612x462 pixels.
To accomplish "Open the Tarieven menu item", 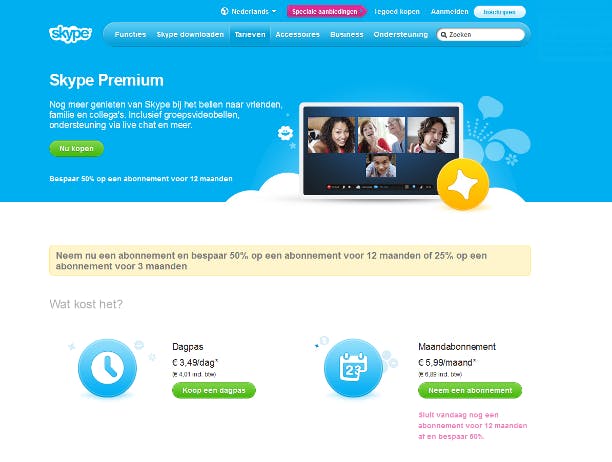I will click(x=250, y=34).
